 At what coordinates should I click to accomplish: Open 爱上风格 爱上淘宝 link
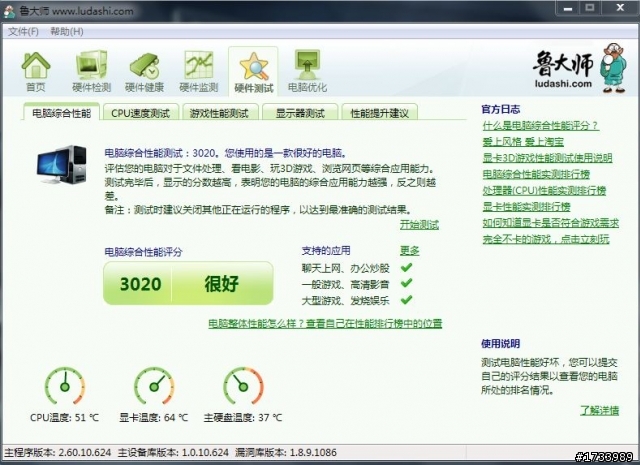[523, 142]
